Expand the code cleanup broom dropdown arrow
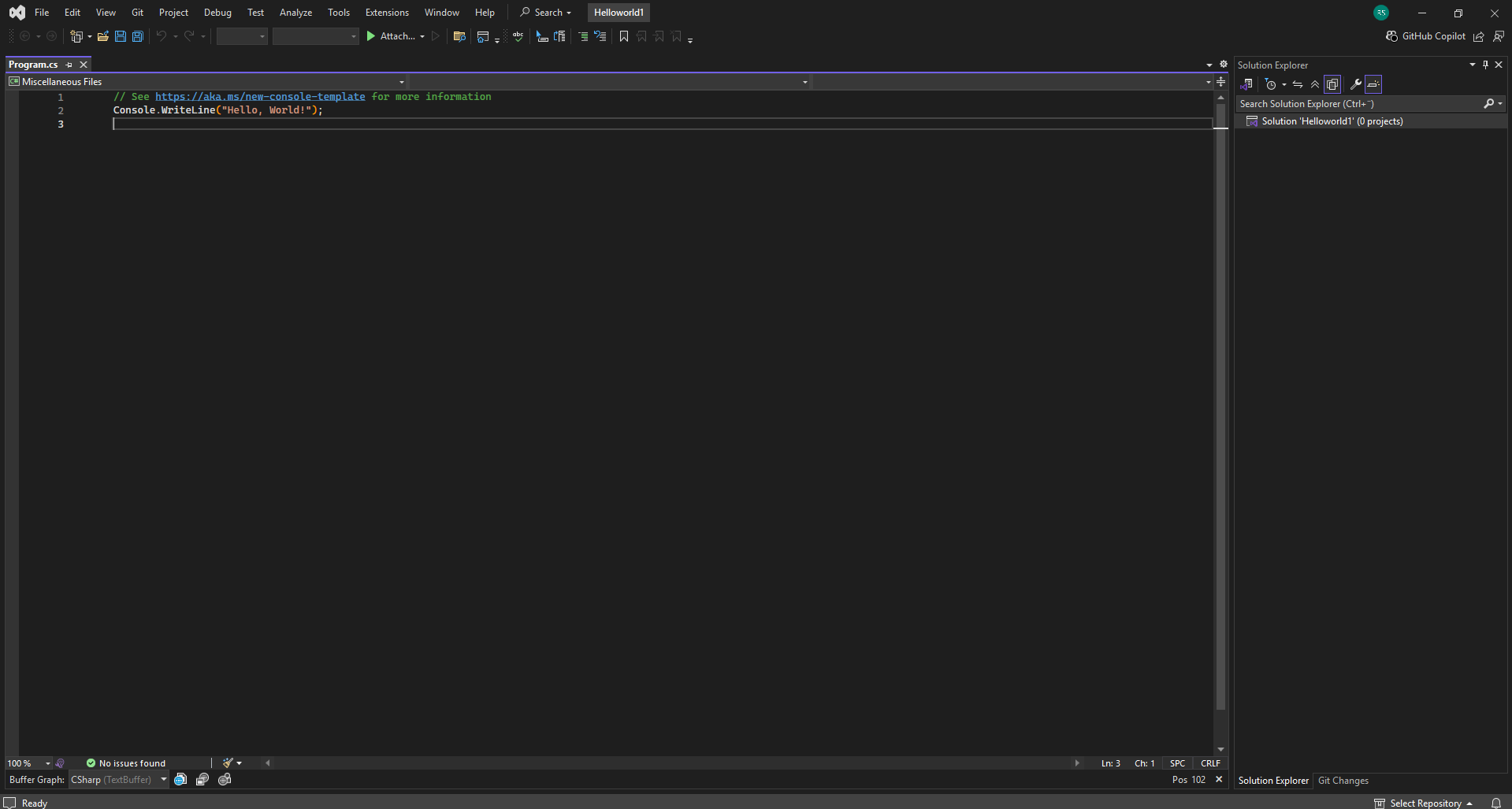Screen dimensions: 1512x809 239,763
